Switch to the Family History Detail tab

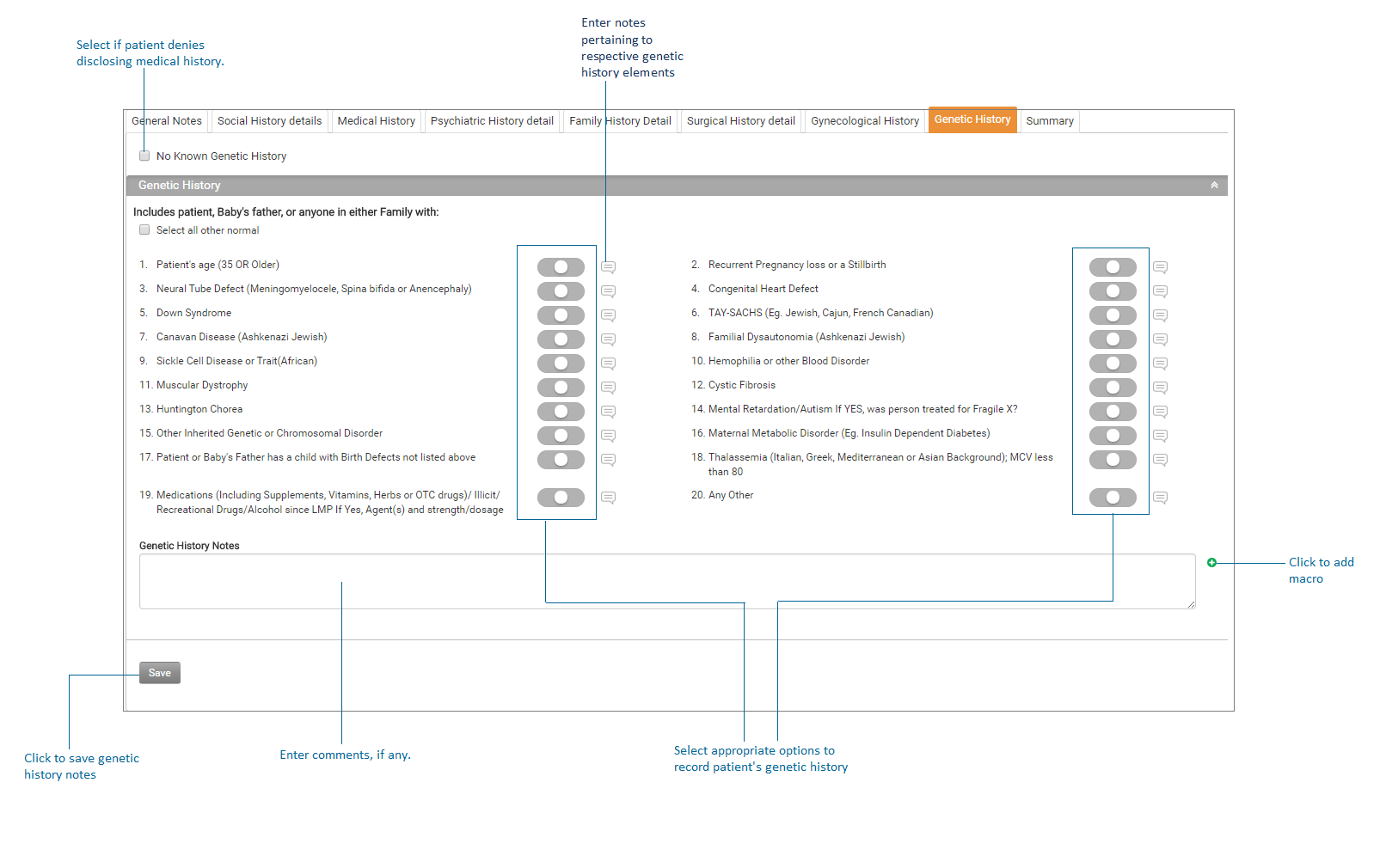(x=620, y=121)
